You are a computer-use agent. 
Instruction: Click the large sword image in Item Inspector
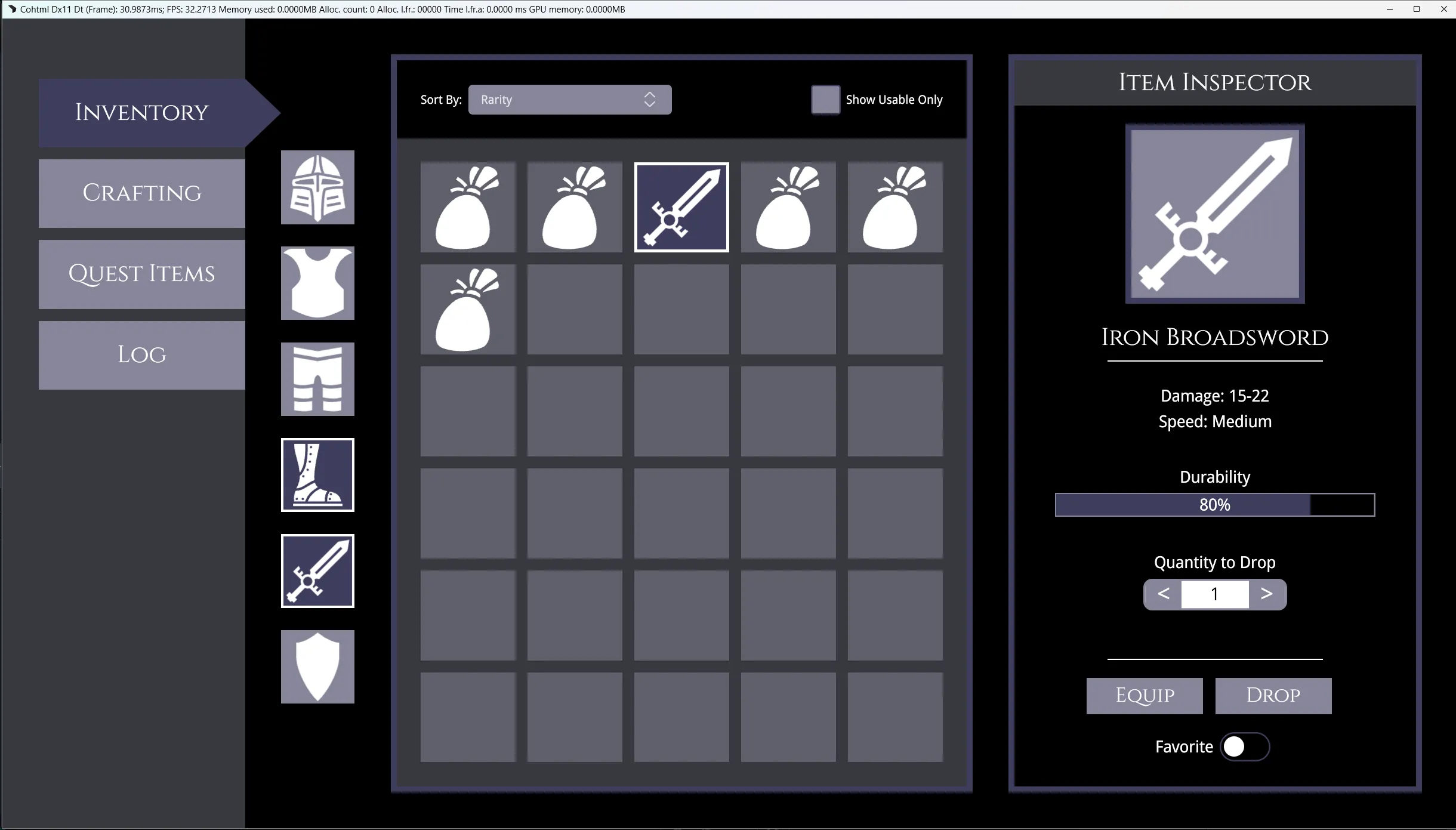coord(1215,214)
